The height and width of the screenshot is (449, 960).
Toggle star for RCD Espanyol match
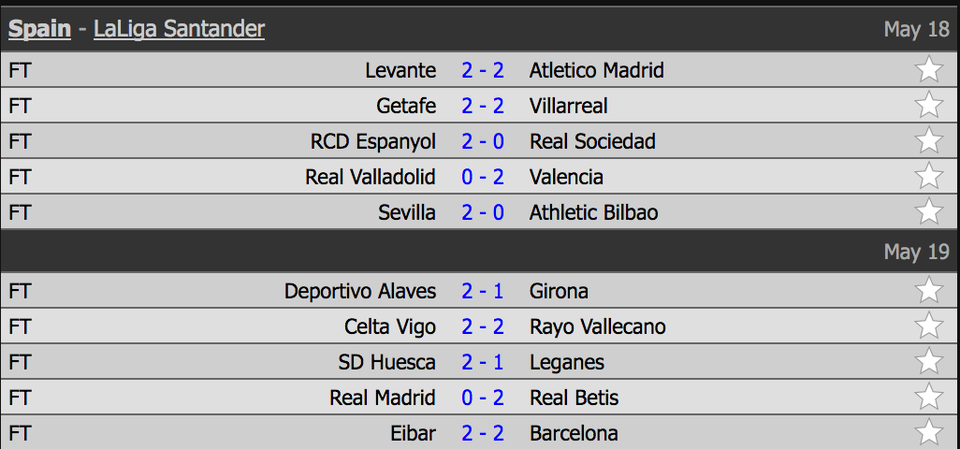point(929,141)
